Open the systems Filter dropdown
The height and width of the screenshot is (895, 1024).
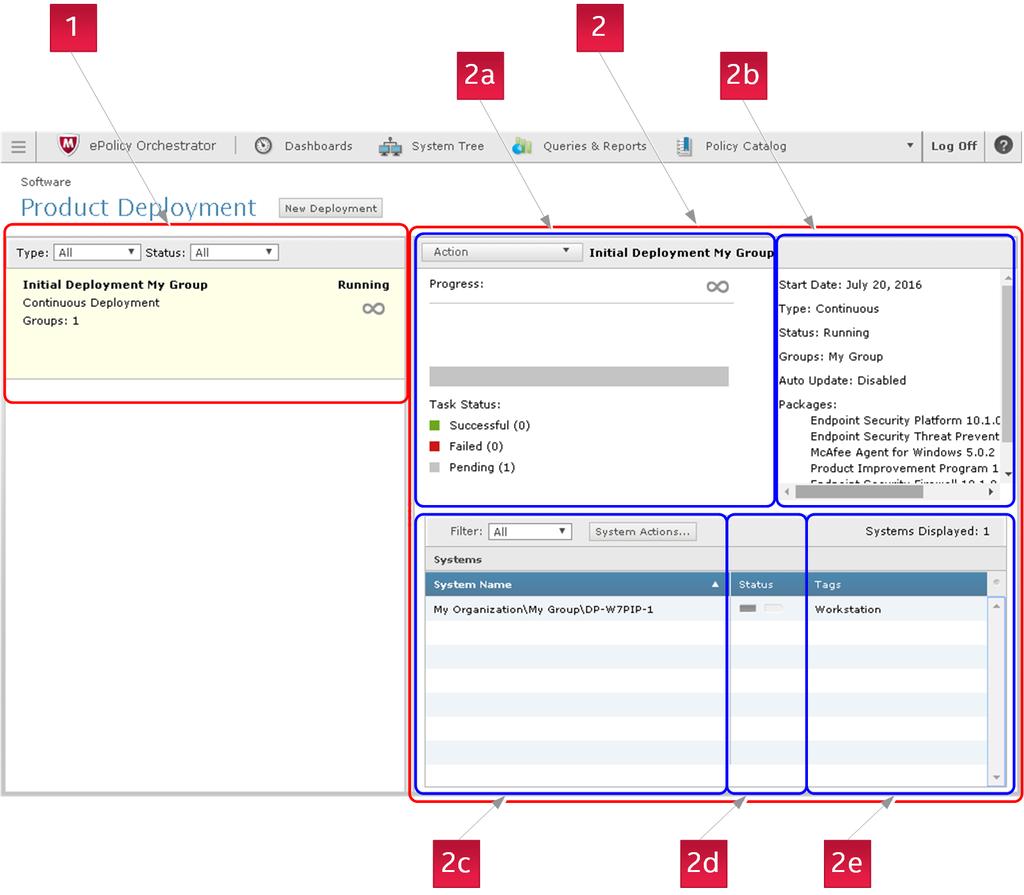[530, 532]
